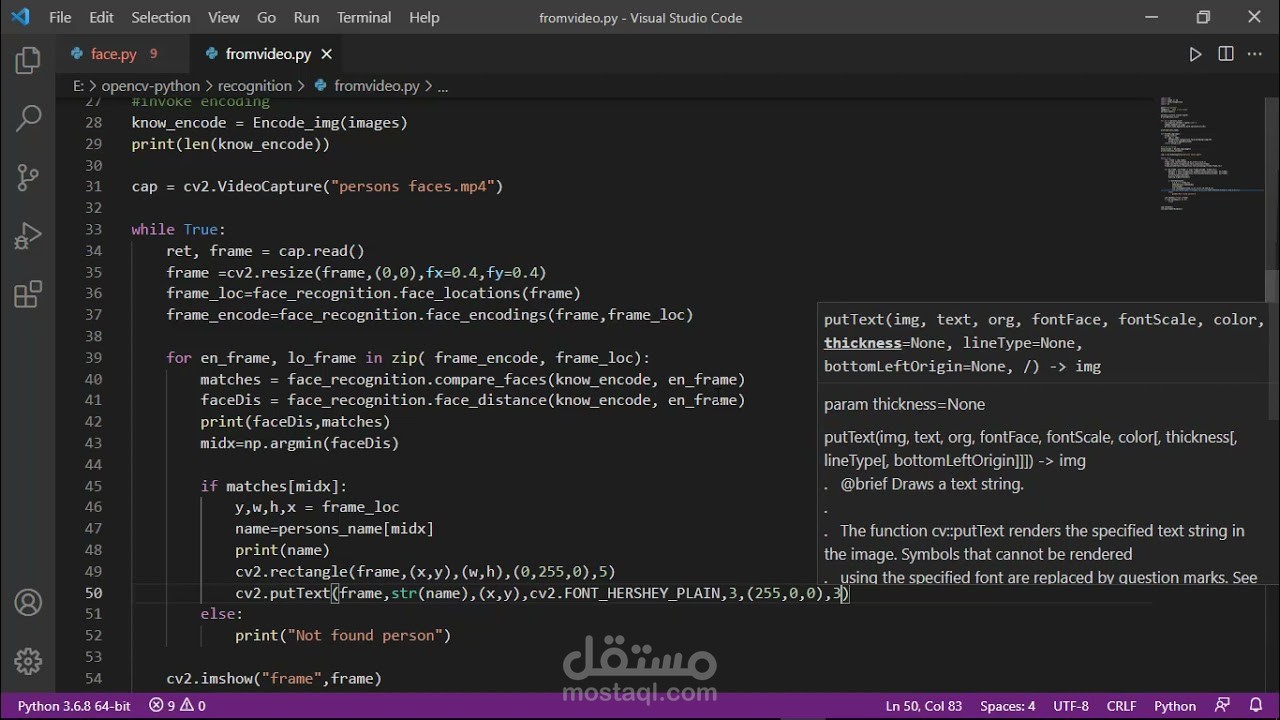This screenshot has height=720, width=1280.
Task: Click 'name=persons_name[midx]' code line
Action: [x=334, y=528]
